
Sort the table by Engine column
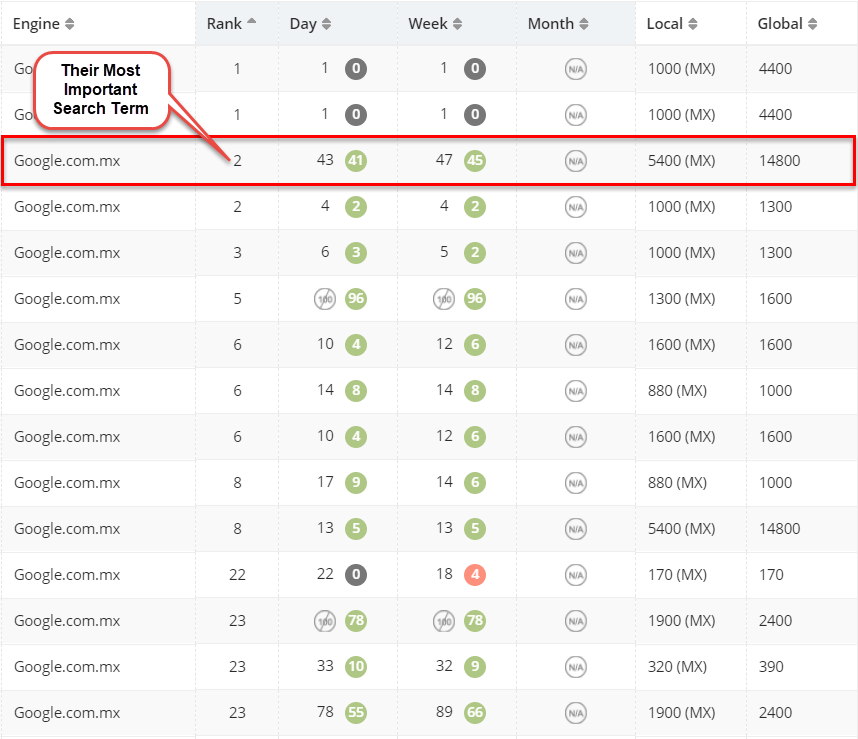[69, 24]
